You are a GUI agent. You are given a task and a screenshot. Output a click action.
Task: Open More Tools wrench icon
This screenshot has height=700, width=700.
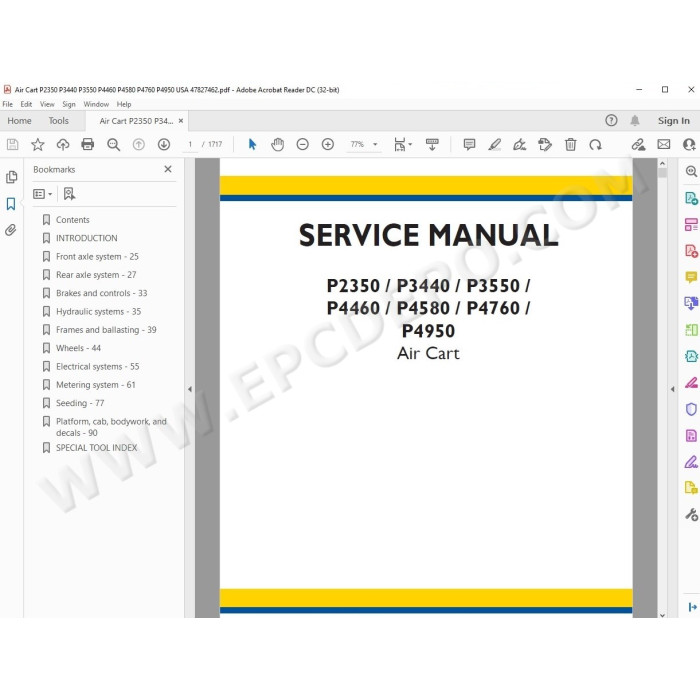click(x=691, y=514)
